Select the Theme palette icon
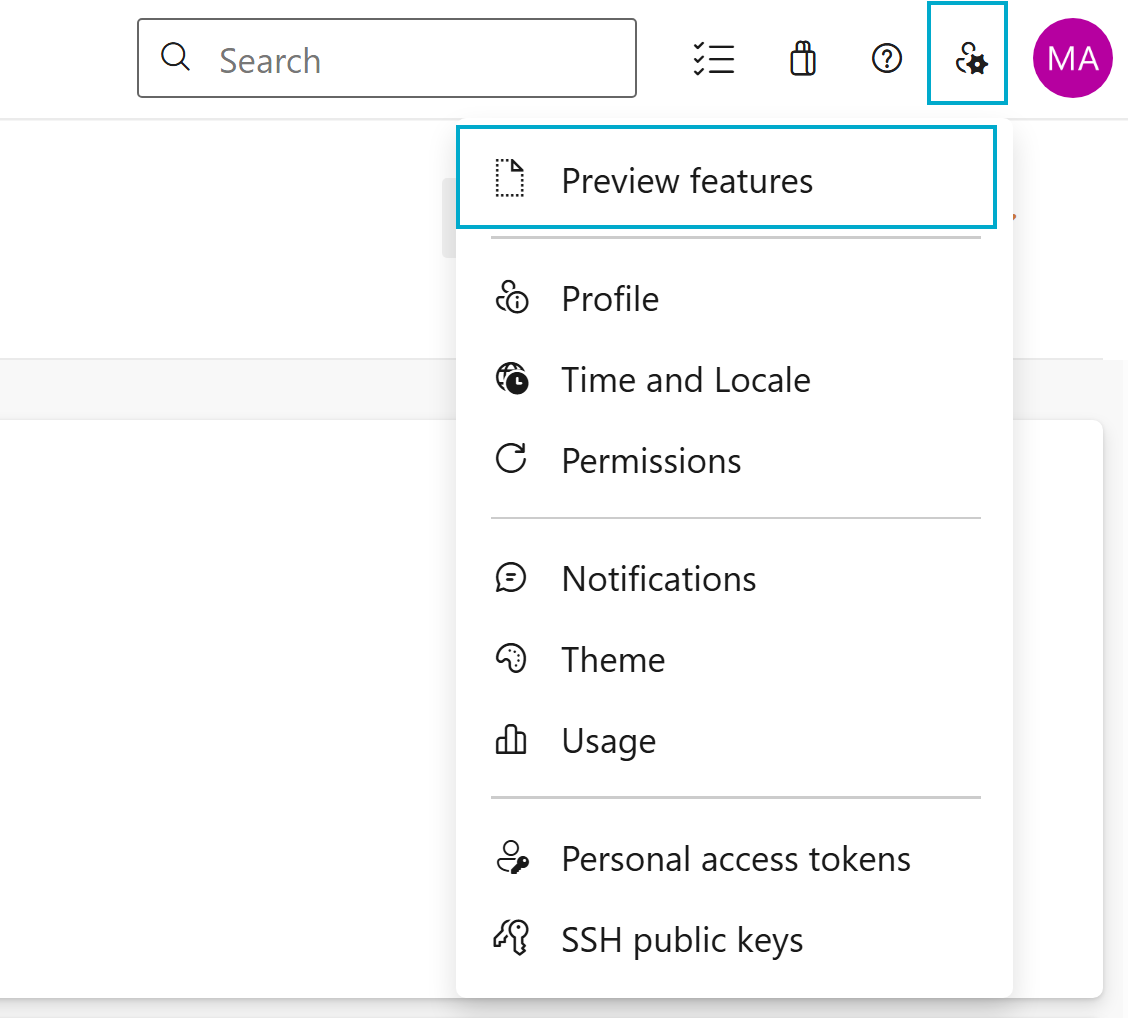 click(x=512, y=659)
